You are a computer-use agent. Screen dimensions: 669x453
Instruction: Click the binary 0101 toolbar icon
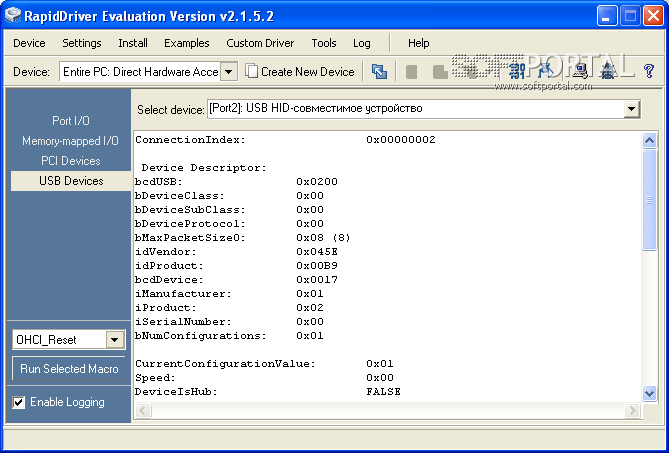(516, 71)
